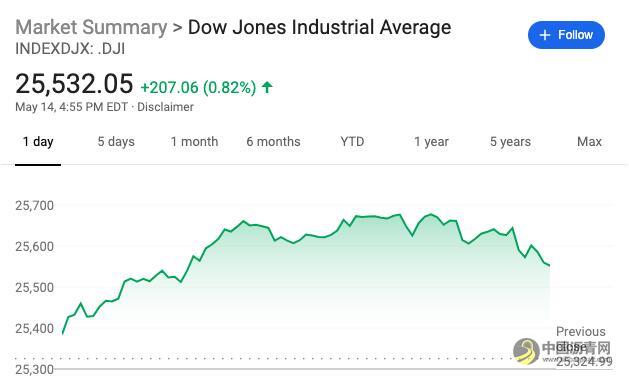This screenshot has width=629, height=382.
Task: Click the 25,532.05 index value
Action: (x=74, y=84)
